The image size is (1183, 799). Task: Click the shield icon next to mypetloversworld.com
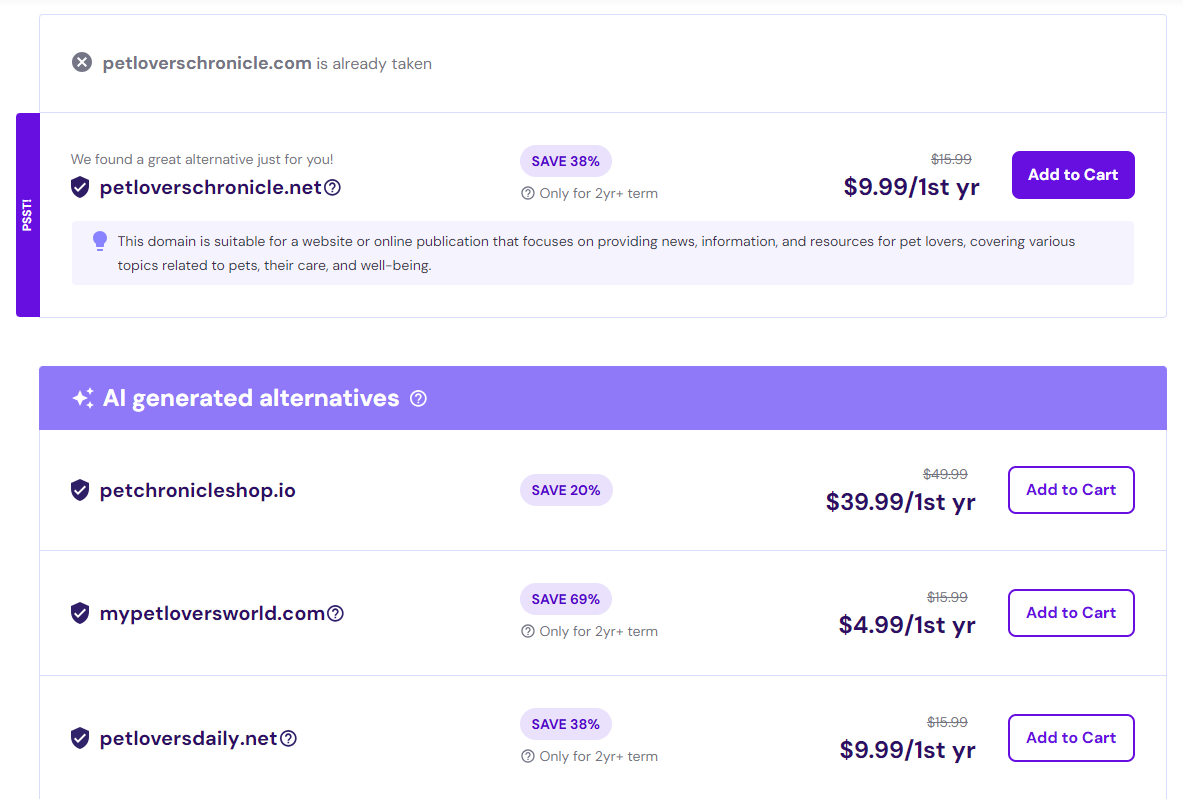tap(79, 613)
